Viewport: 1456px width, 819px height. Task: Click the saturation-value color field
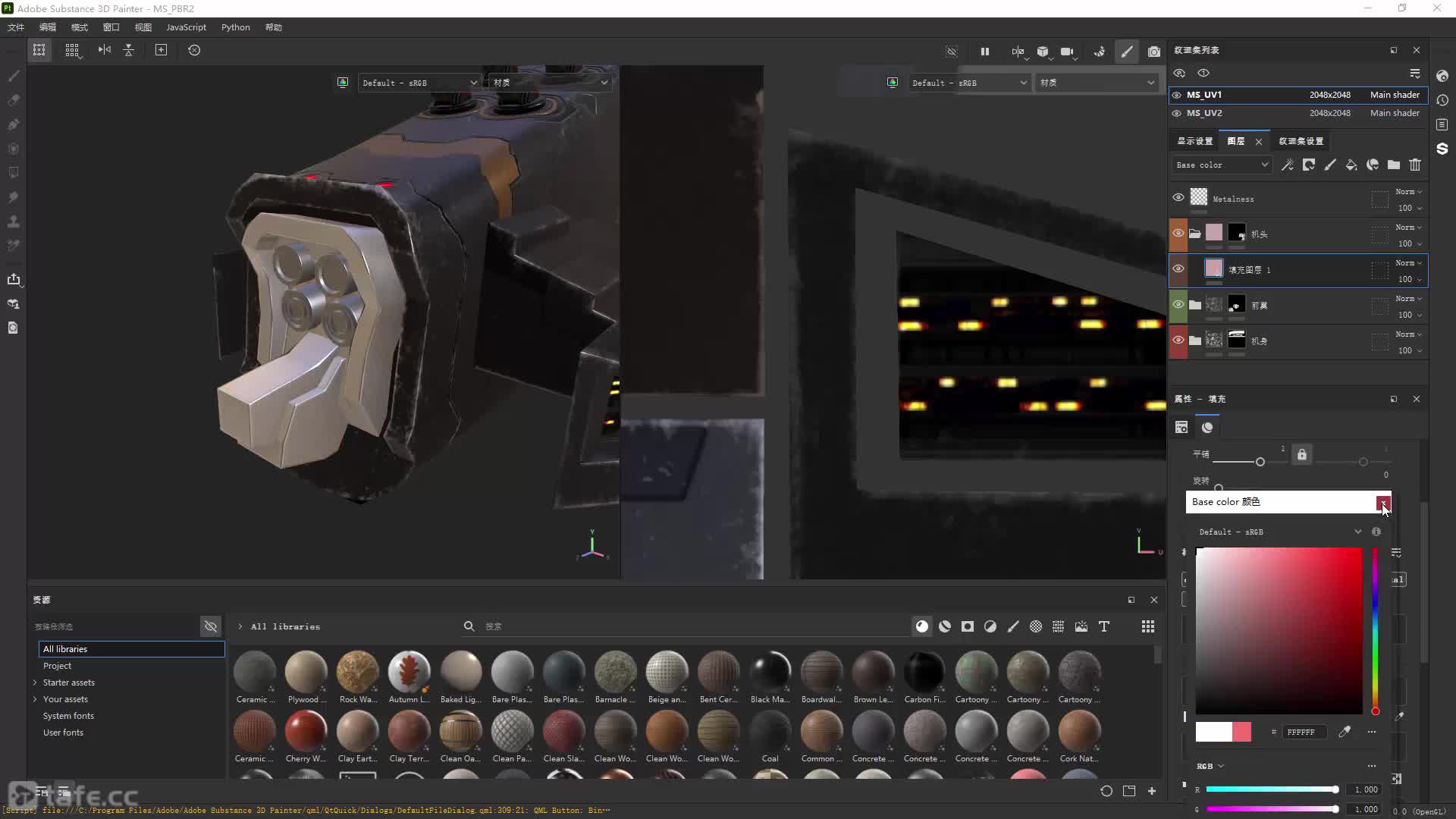coord(1279,630)
